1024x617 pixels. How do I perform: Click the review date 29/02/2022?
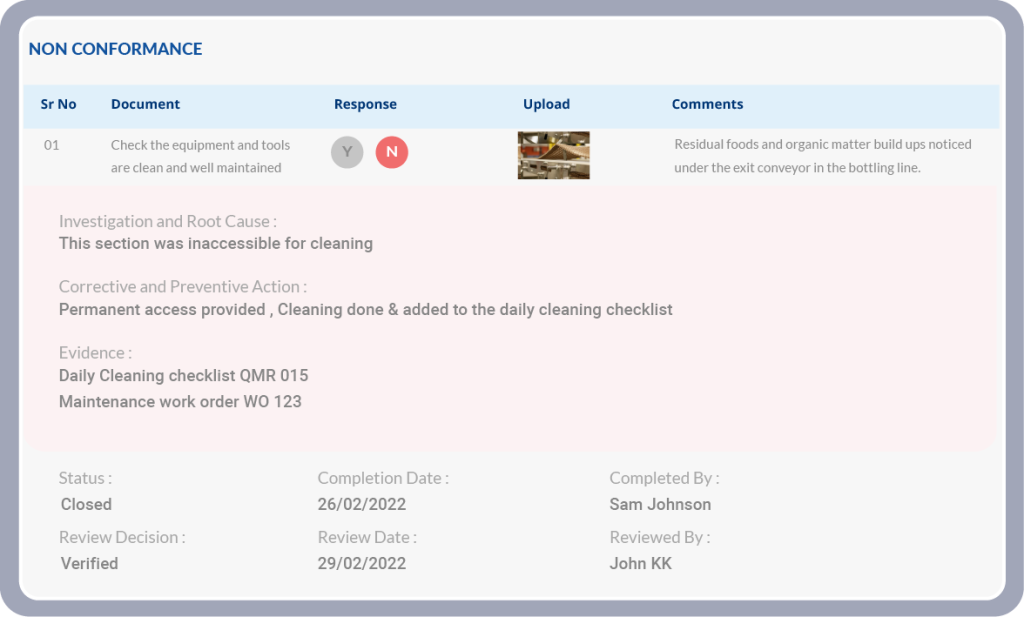[362, 564]
